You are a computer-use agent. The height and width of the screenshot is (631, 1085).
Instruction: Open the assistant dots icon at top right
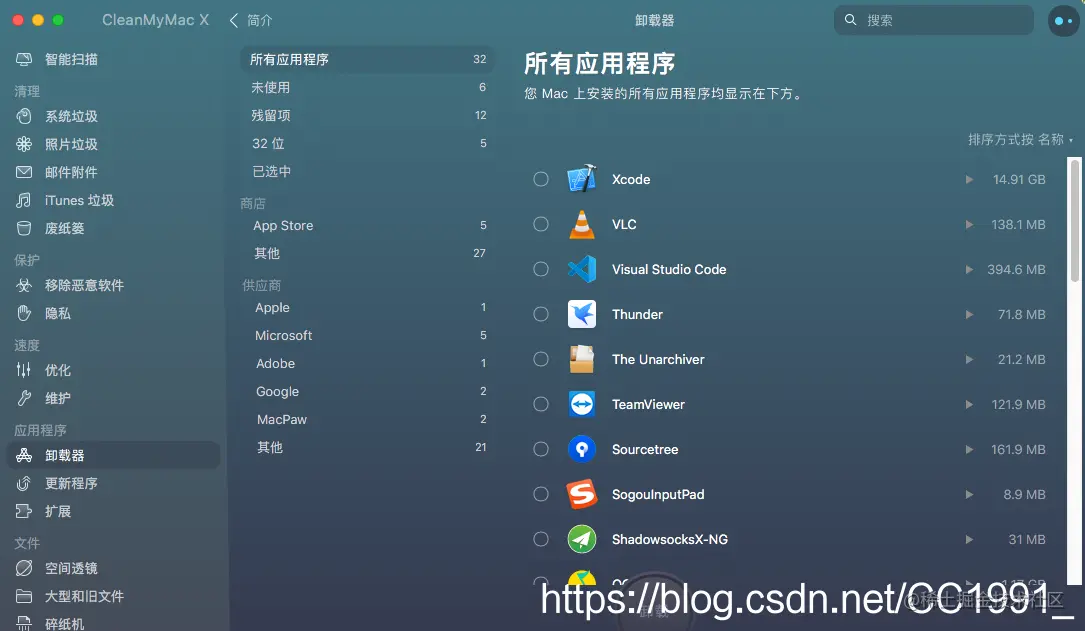click(x=1063, y=21)
